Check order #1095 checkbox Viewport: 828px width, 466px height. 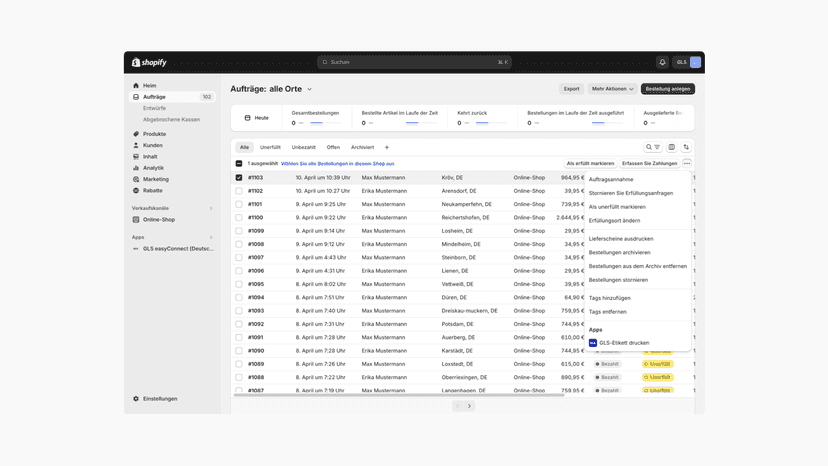tap(239, 284)
